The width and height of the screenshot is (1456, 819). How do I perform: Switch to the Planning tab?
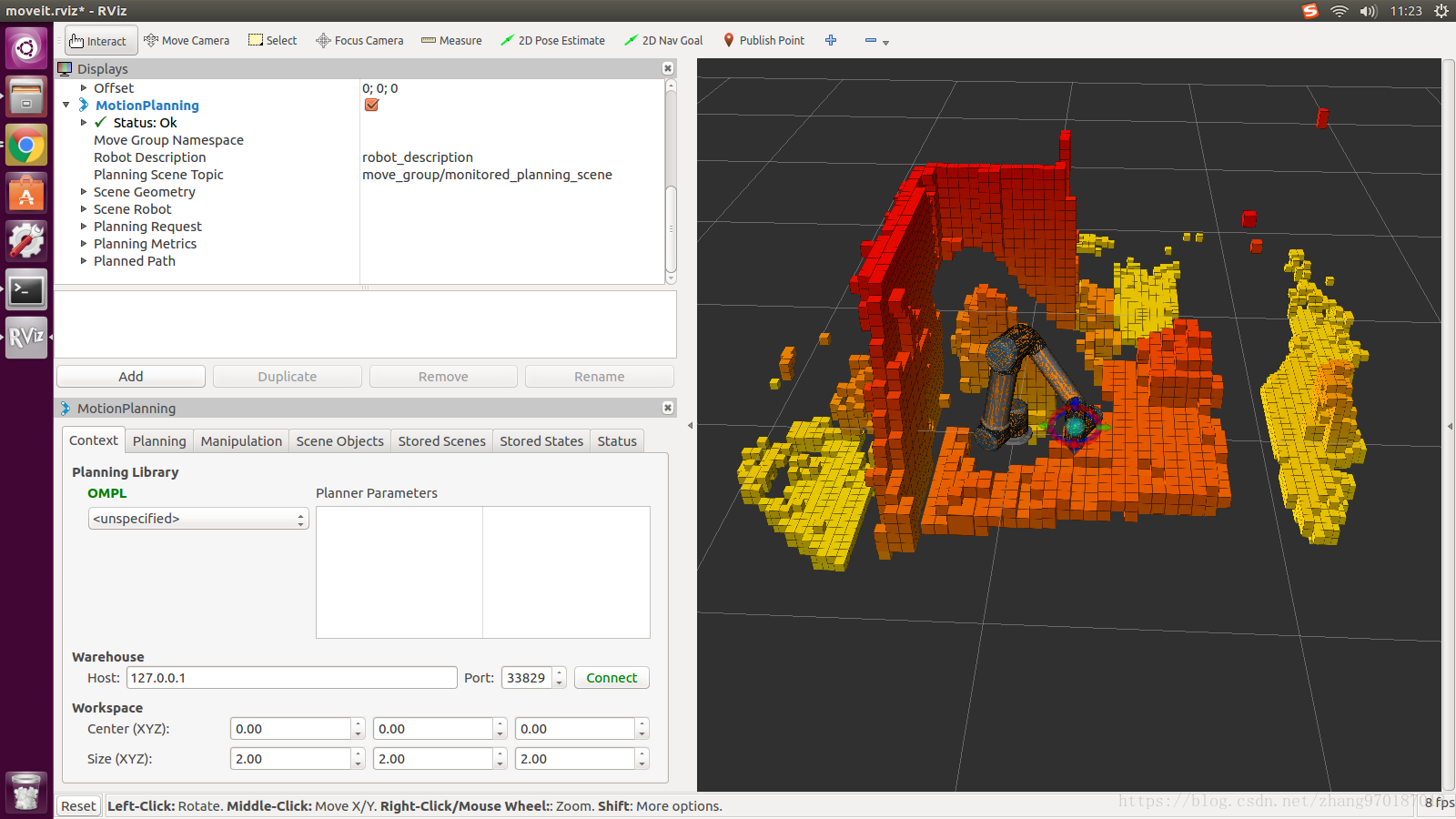click(159, 441)
